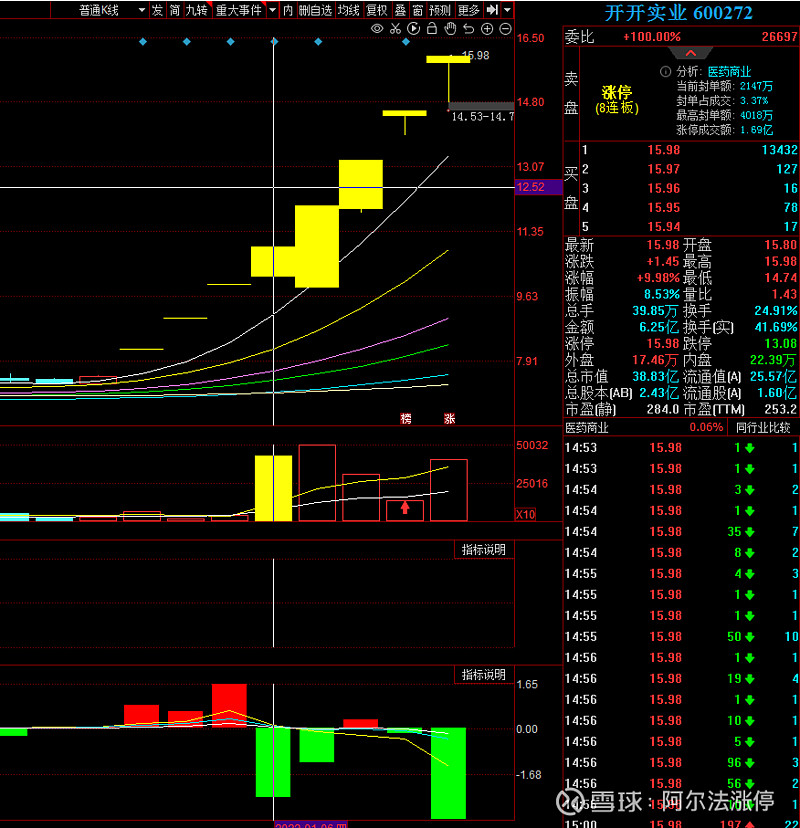The image size is (800, 828).
Task: Click the 同行业比较 button
Action: click(763, 427)
